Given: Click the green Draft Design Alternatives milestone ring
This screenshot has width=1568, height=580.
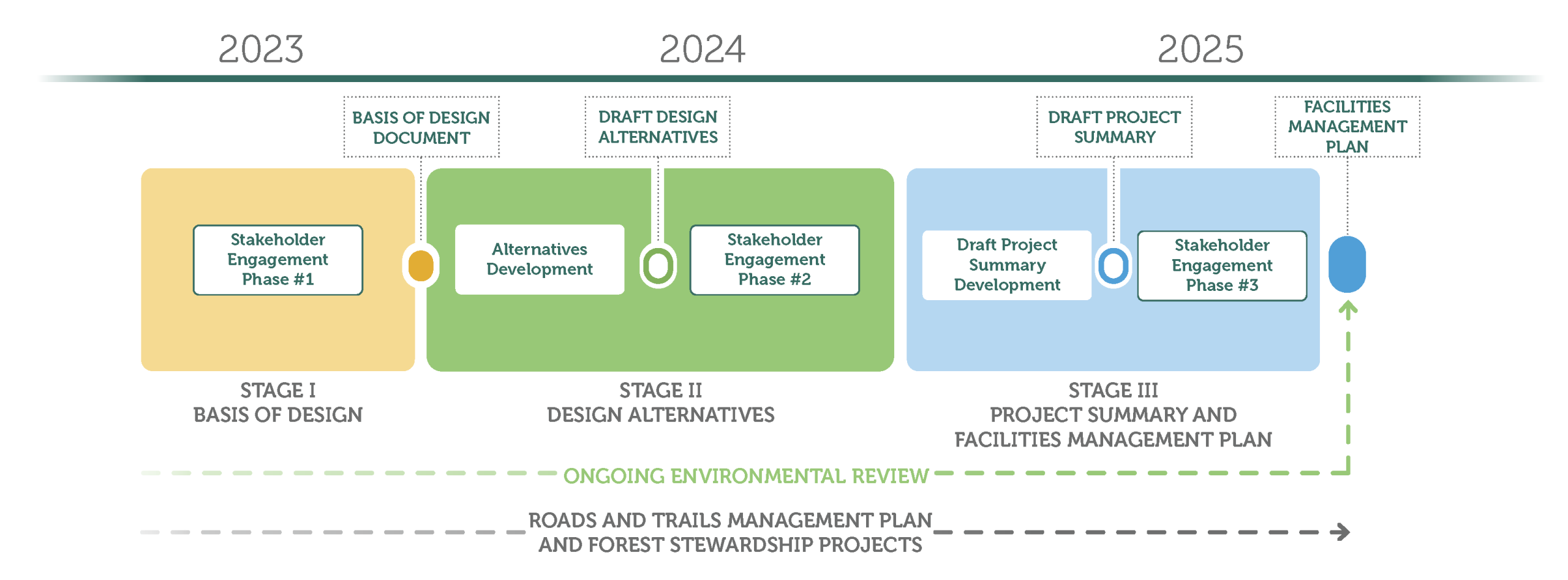Looking at the screenshot, I should tap(658, 265).
